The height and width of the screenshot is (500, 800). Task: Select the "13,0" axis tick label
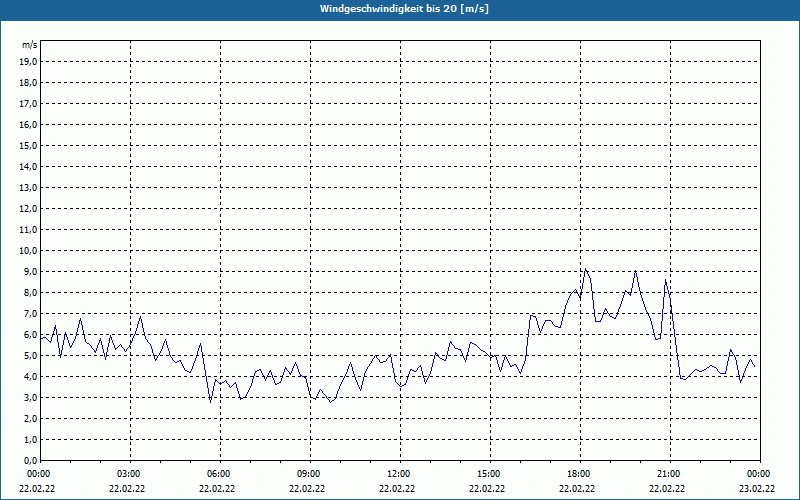[28, 187]
